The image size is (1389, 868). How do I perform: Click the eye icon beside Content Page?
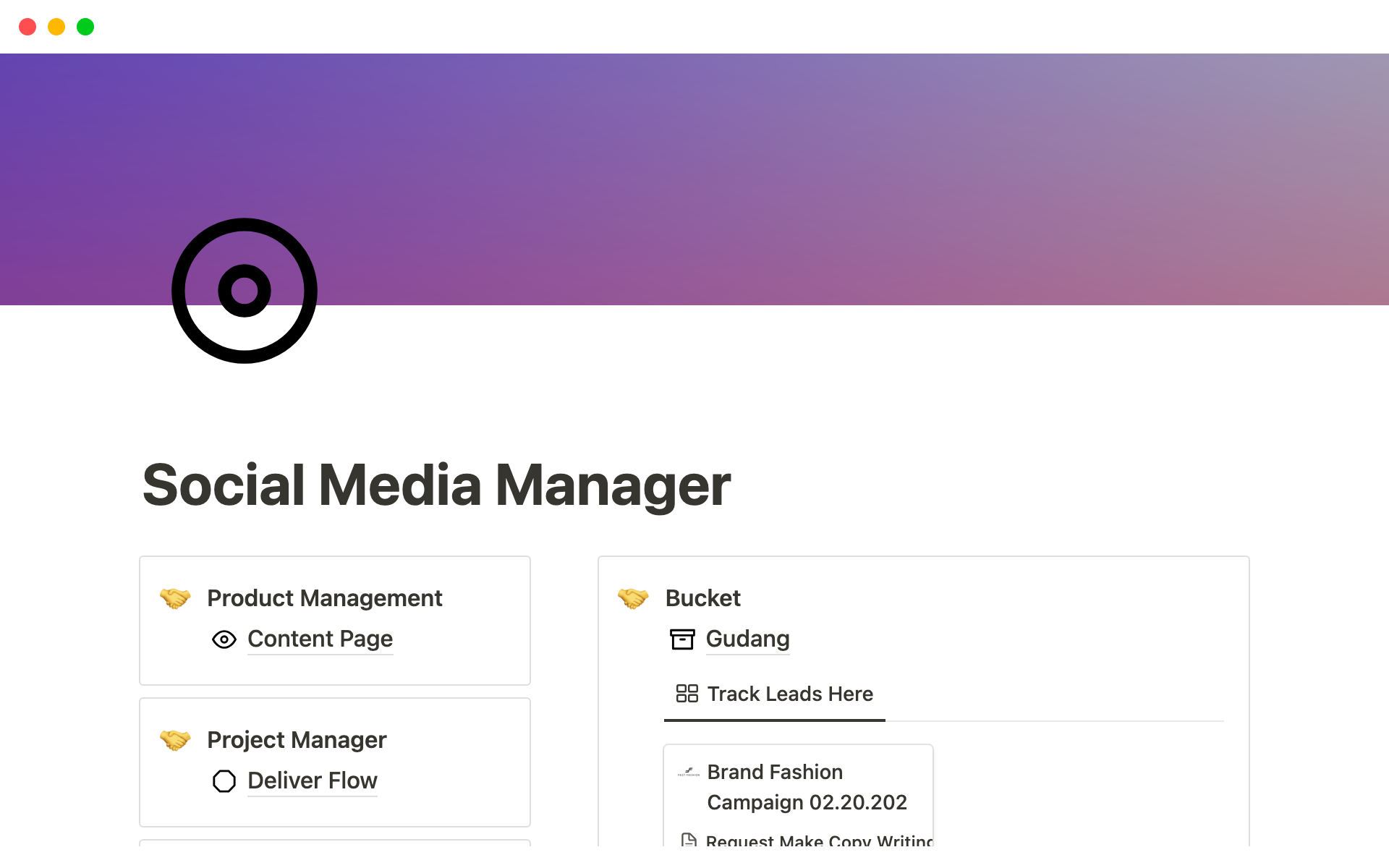[x=224, y=639]
